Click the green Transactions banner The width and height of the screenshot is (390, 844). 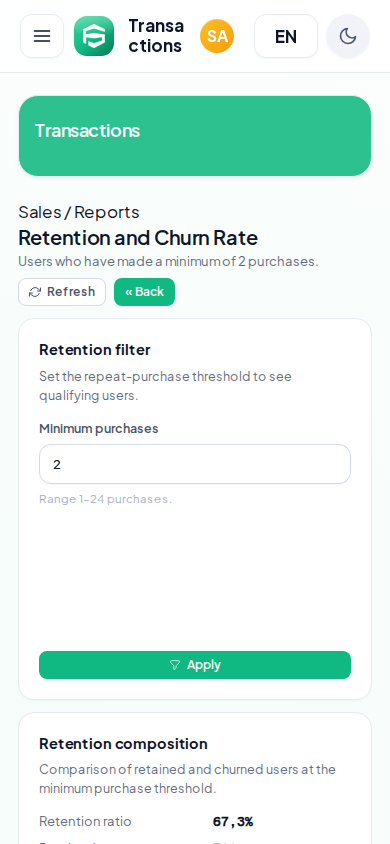click(x=195, y=136)
